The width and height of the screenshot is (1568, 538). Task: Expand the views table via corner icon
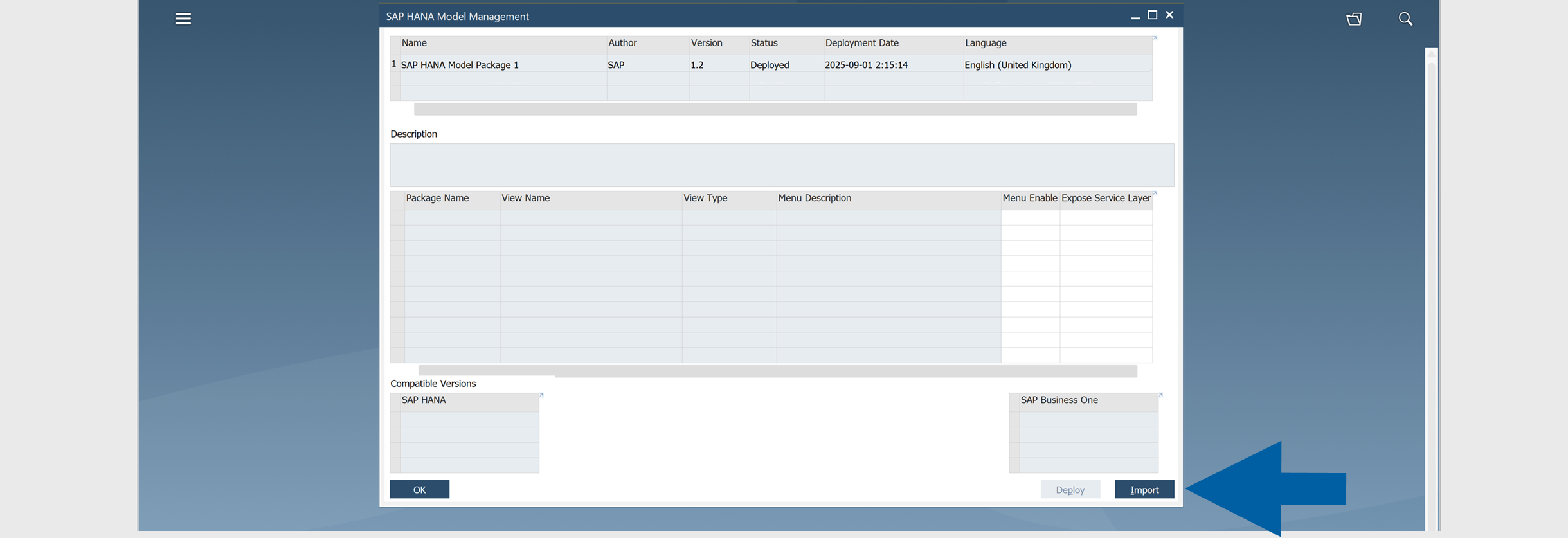tap(1155, 193)
